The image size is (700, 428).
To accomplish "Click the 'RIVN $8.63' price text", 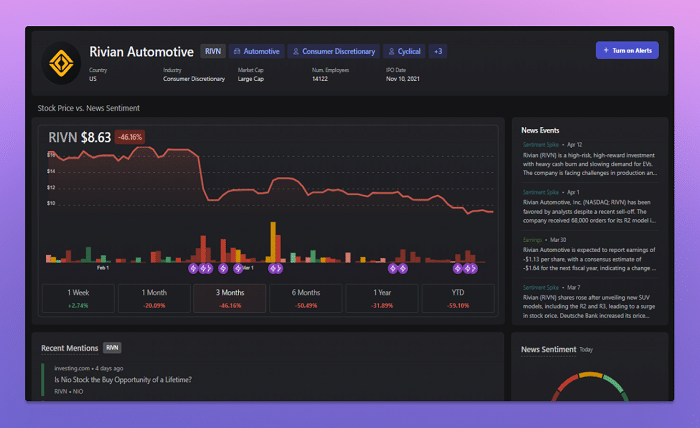I will pos(79,137).
